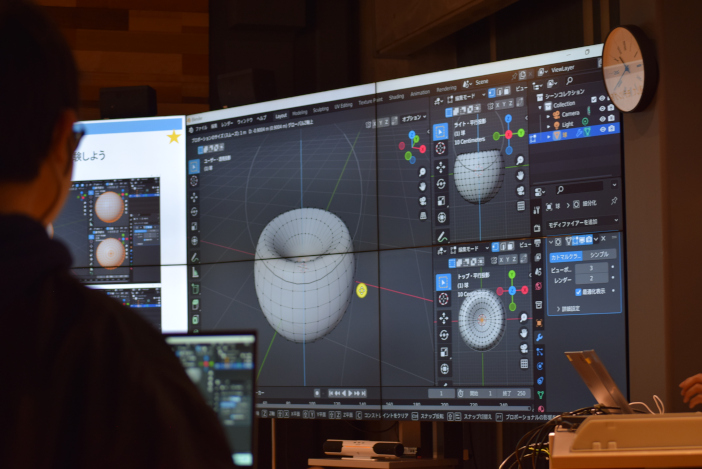Click the pan hand in the right orthographic viewport

(x=520, y=175)
